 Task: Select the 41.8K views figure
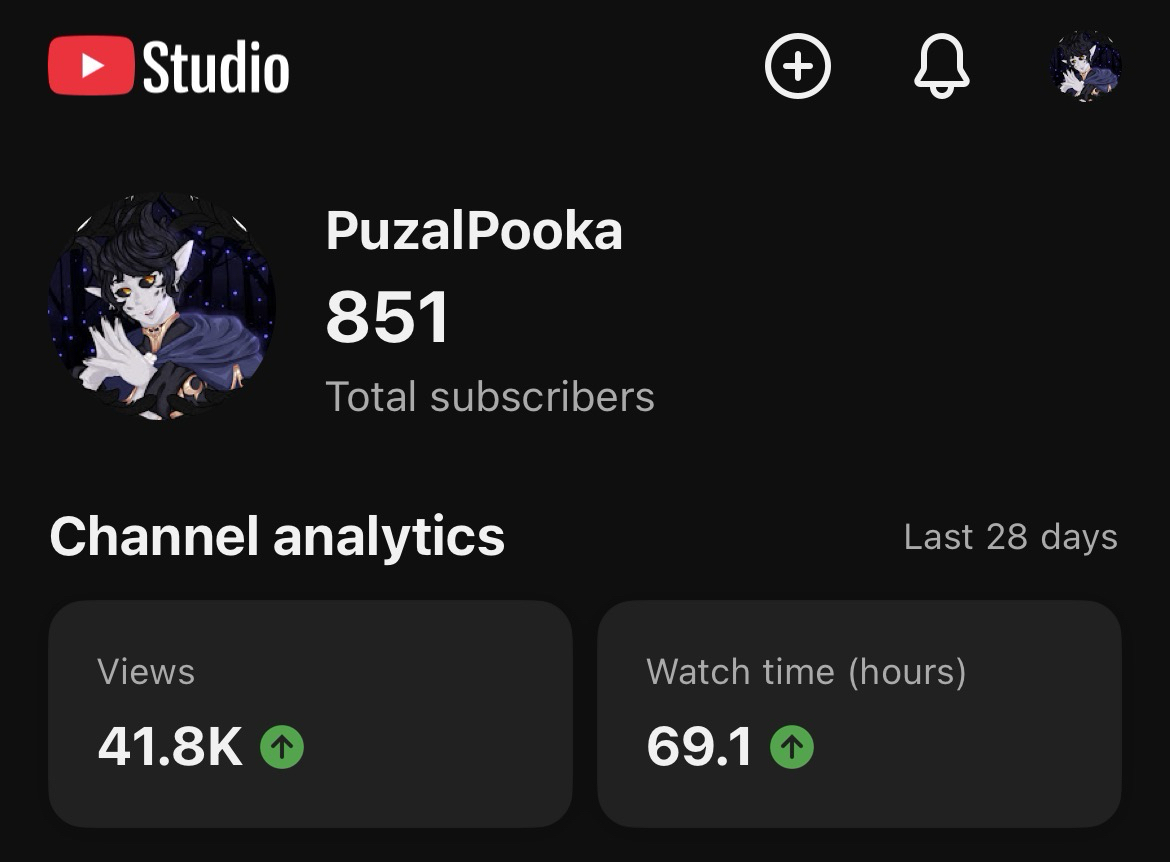point(170,747)
